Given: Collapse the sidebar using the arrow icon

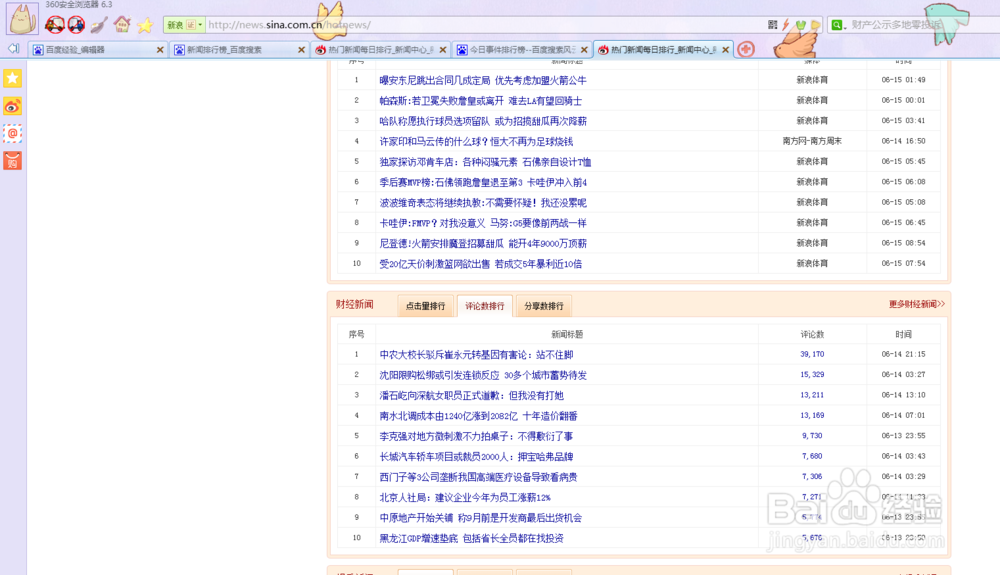Looking at the screenshot, I should coord(13,48).
